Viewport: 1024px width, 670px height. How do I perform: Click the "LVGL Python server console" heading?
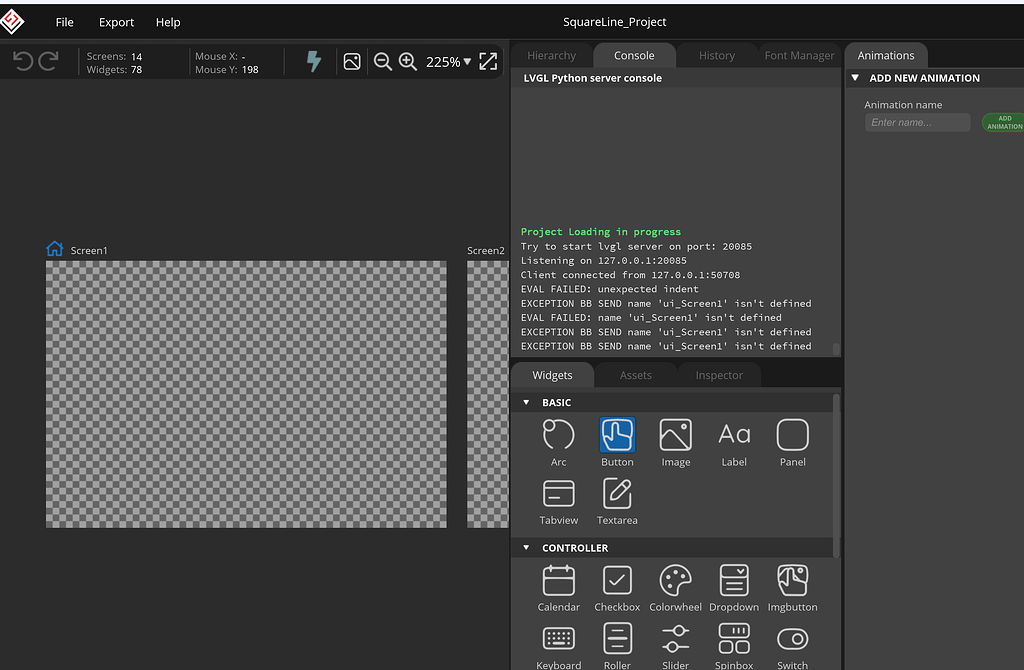(592, 78)
